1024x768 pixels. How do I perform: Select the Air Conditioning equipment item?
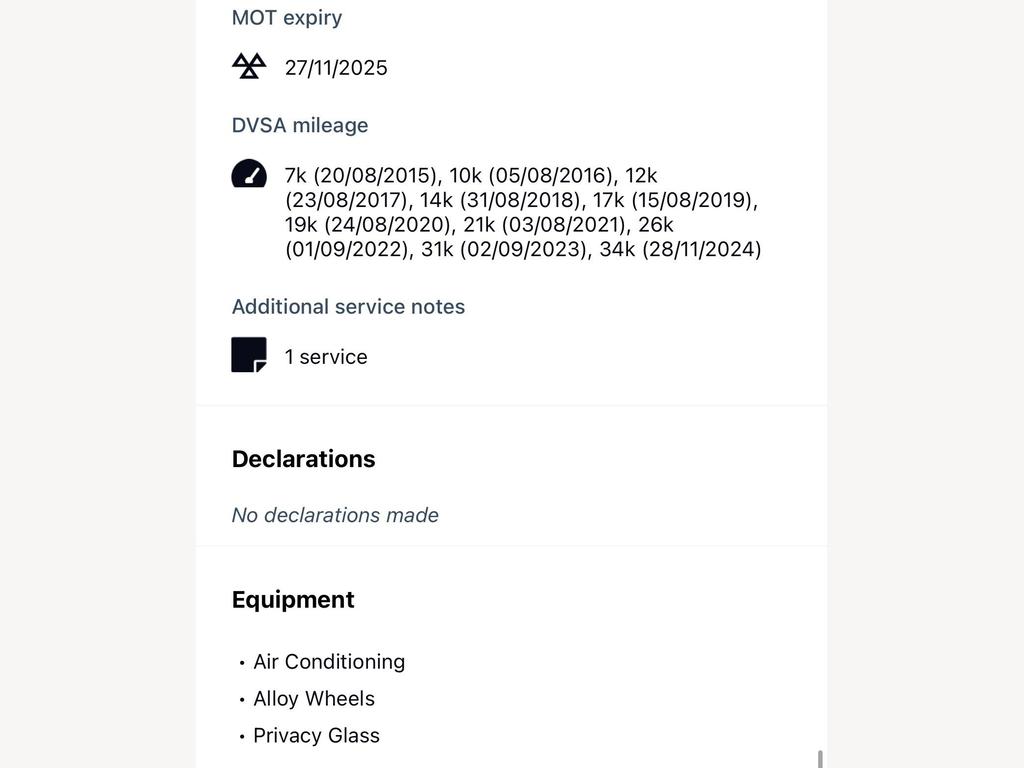329,662
